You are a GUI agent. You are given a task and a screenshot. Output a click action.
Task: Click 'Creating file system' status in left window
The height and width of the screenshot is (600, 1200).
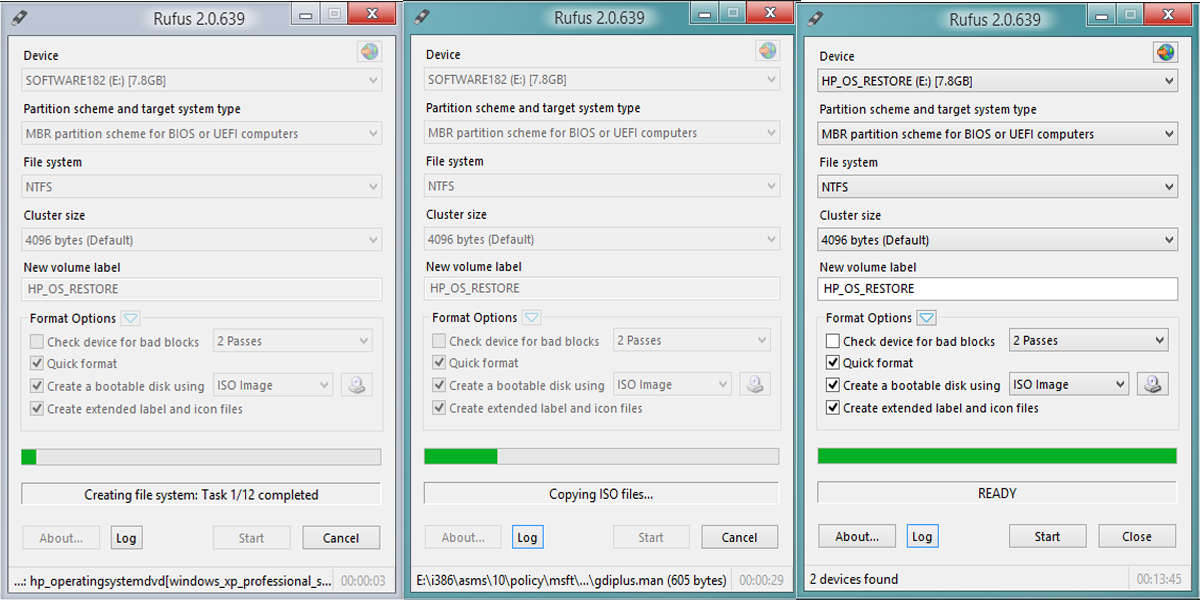pos(201,495)
